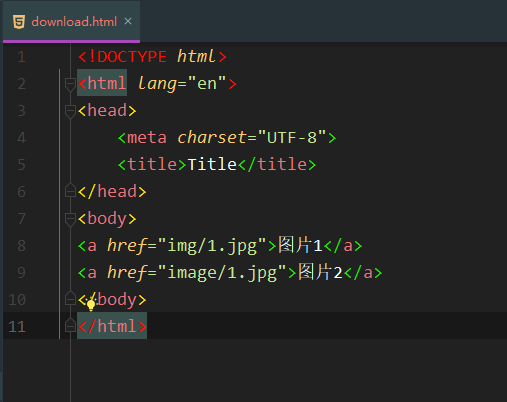The width and height of the screenshot is (507, 402).
Task: Click line number 8 in the gutter
Action: coord(21,246)
